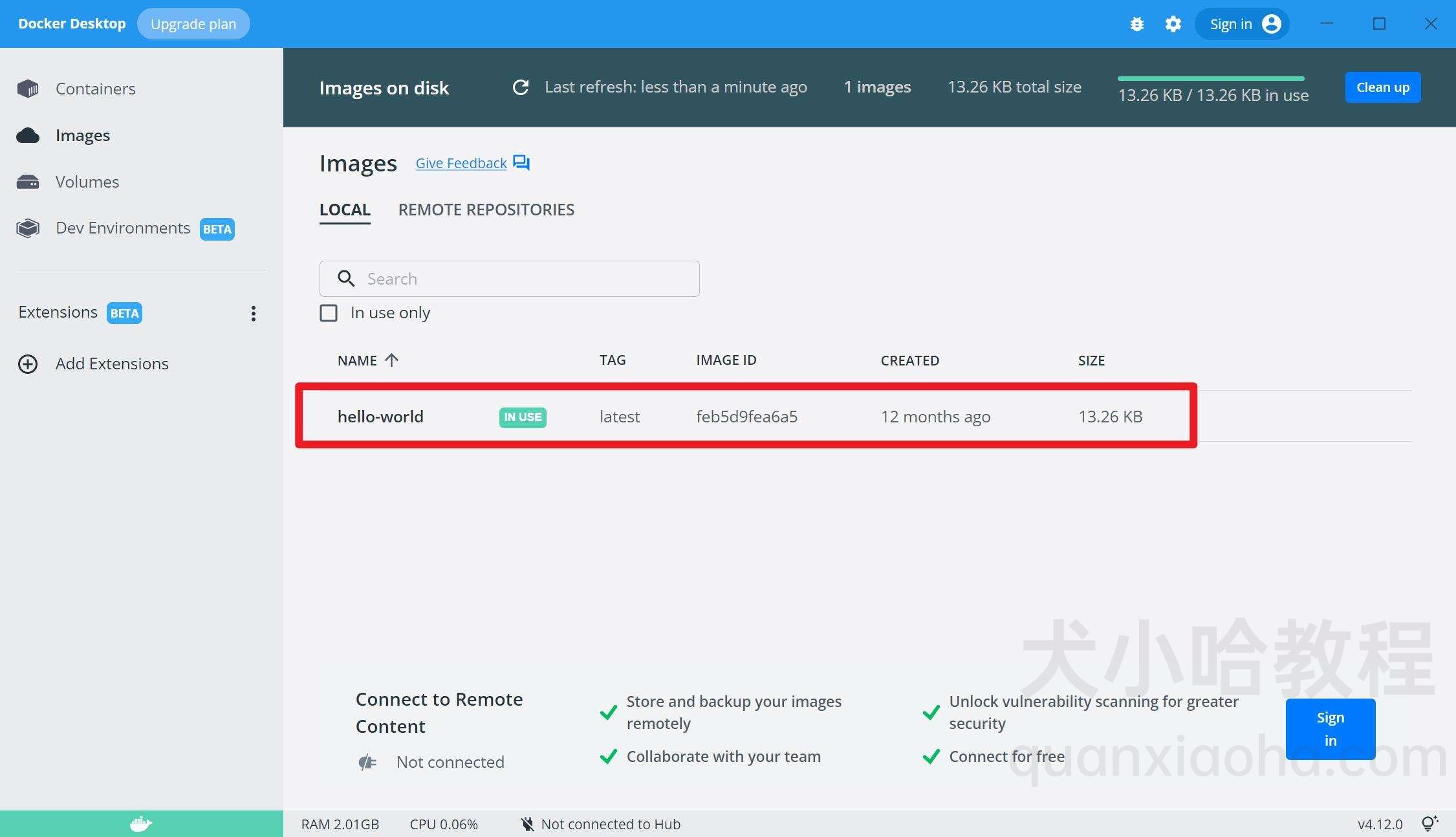
Task: Open Docker Desktop settings gear
Action: tap(1173, 23)
